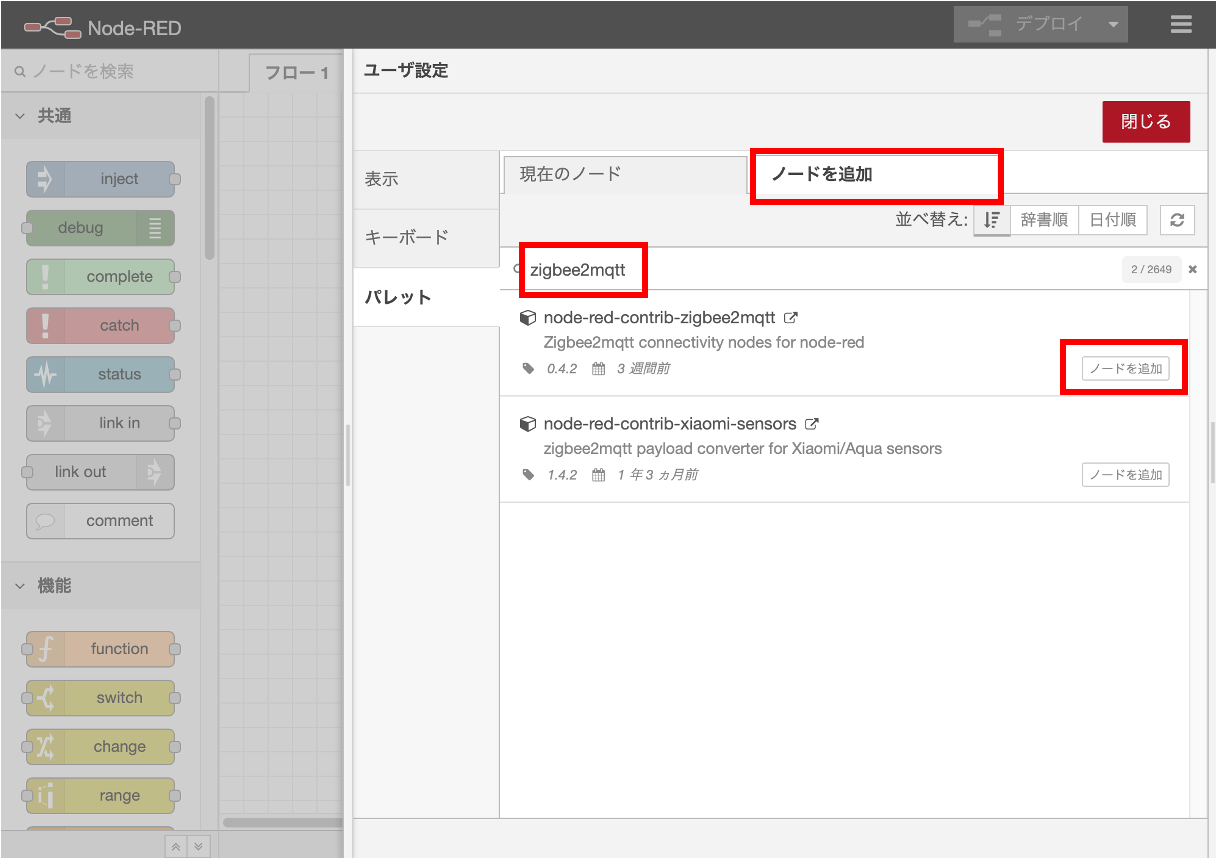Image resolution: width=1216 pixels, height=858 pixels.
Task: Select the comment node in palette
Action: point(100,521)
